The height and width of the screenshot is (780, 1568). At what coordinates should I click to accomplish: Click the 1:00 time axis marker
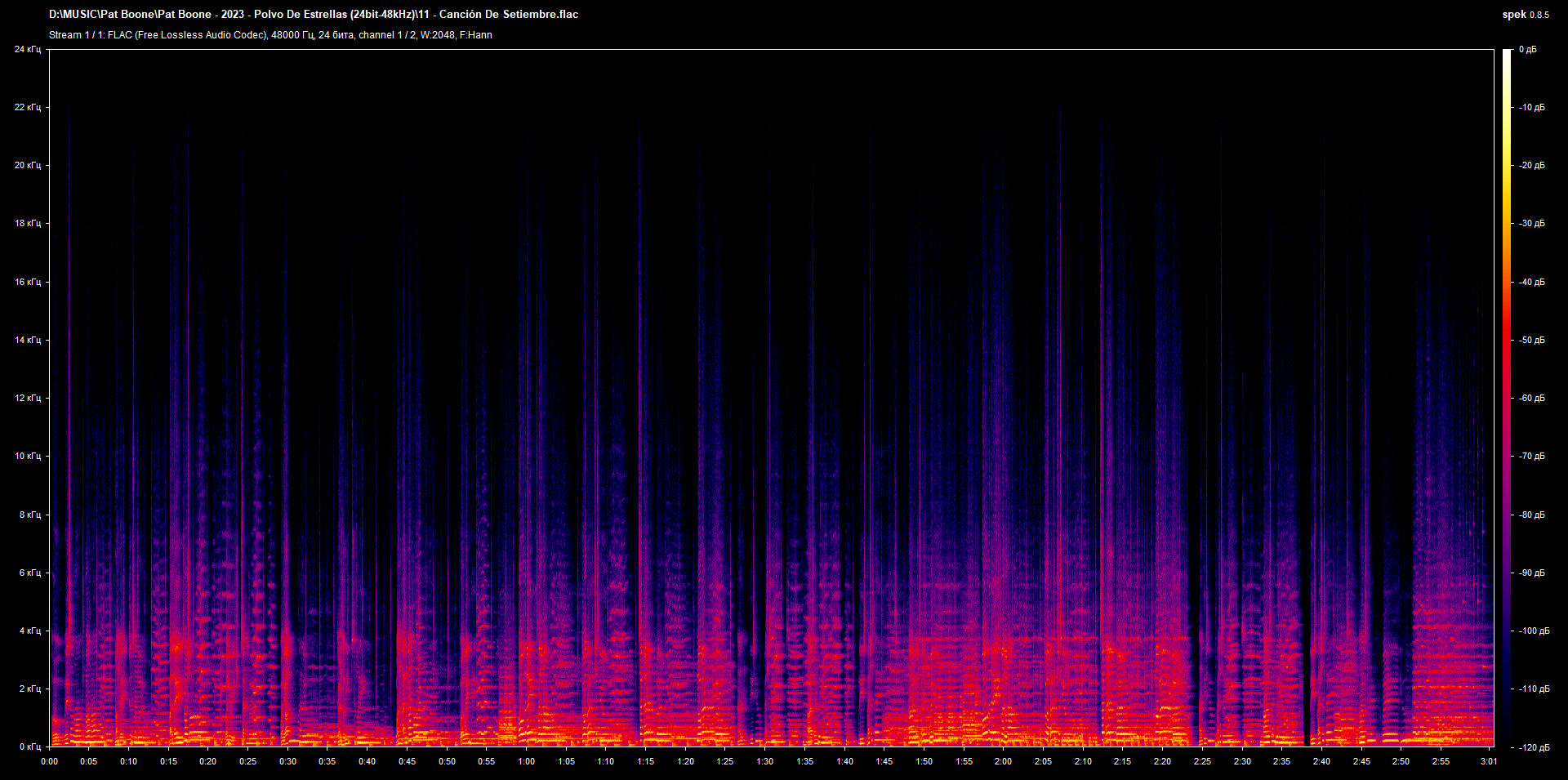pyautogui.click(x=526, y=761)
